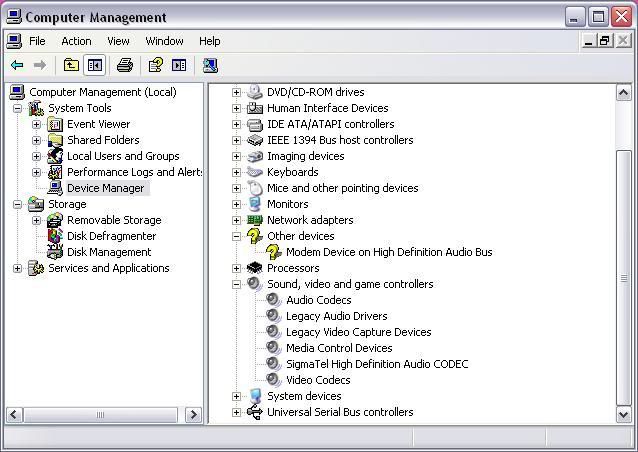This screenshot has width=638, height=452.
Task: Select Performance Logs and Alerts
Action: pyautogui.click(x=134, y=172)
